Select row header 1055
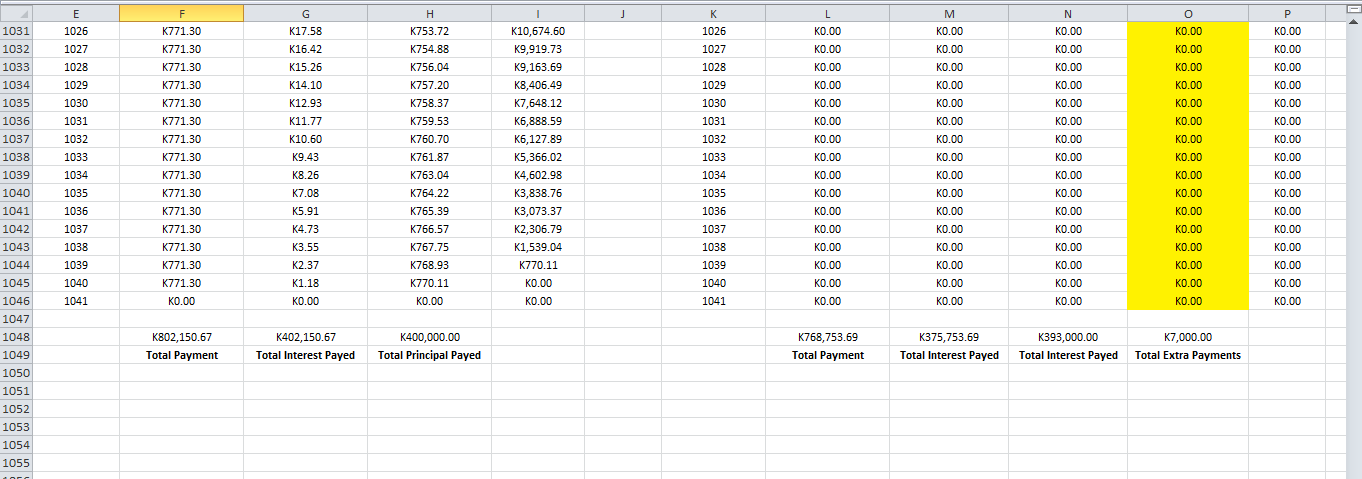Screen dimensions: 1362x479 click(17, 463)
